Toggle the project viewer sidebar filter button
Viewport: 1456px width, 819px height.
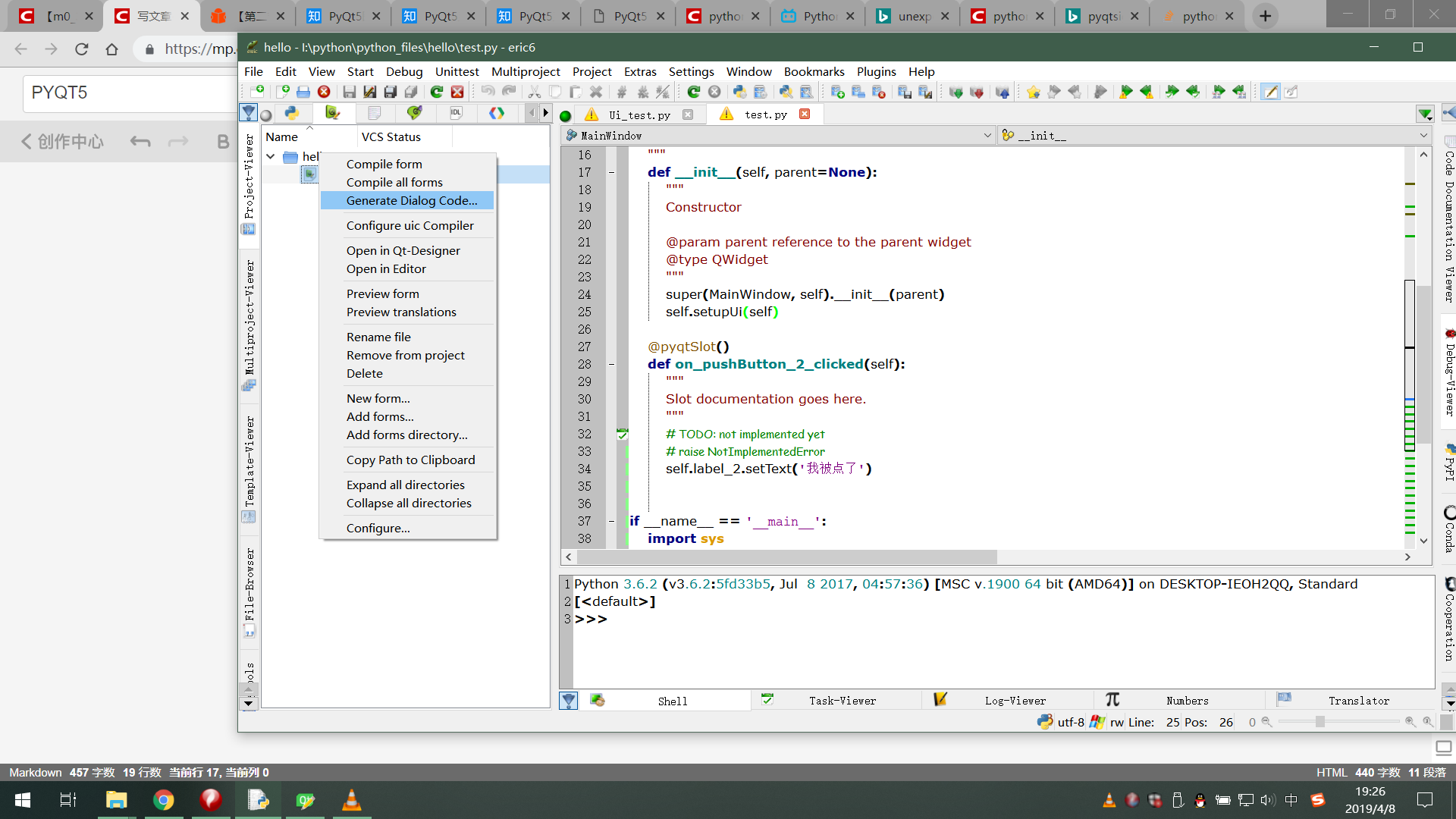[x=248, y=113]
